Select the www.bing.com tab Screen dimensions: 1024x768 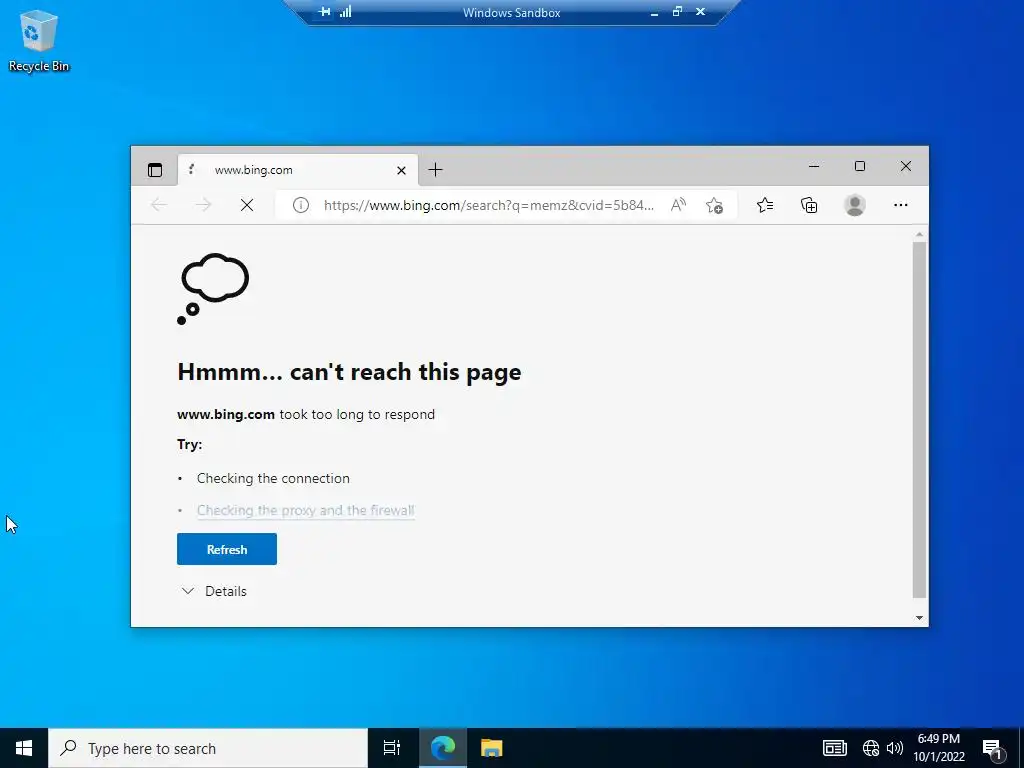[x=298, y=170]
